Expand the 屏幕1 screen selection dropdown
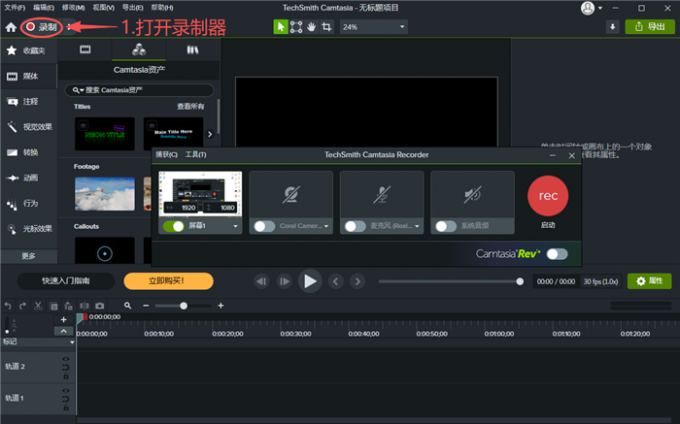680x424 pixels. point(235,226)
